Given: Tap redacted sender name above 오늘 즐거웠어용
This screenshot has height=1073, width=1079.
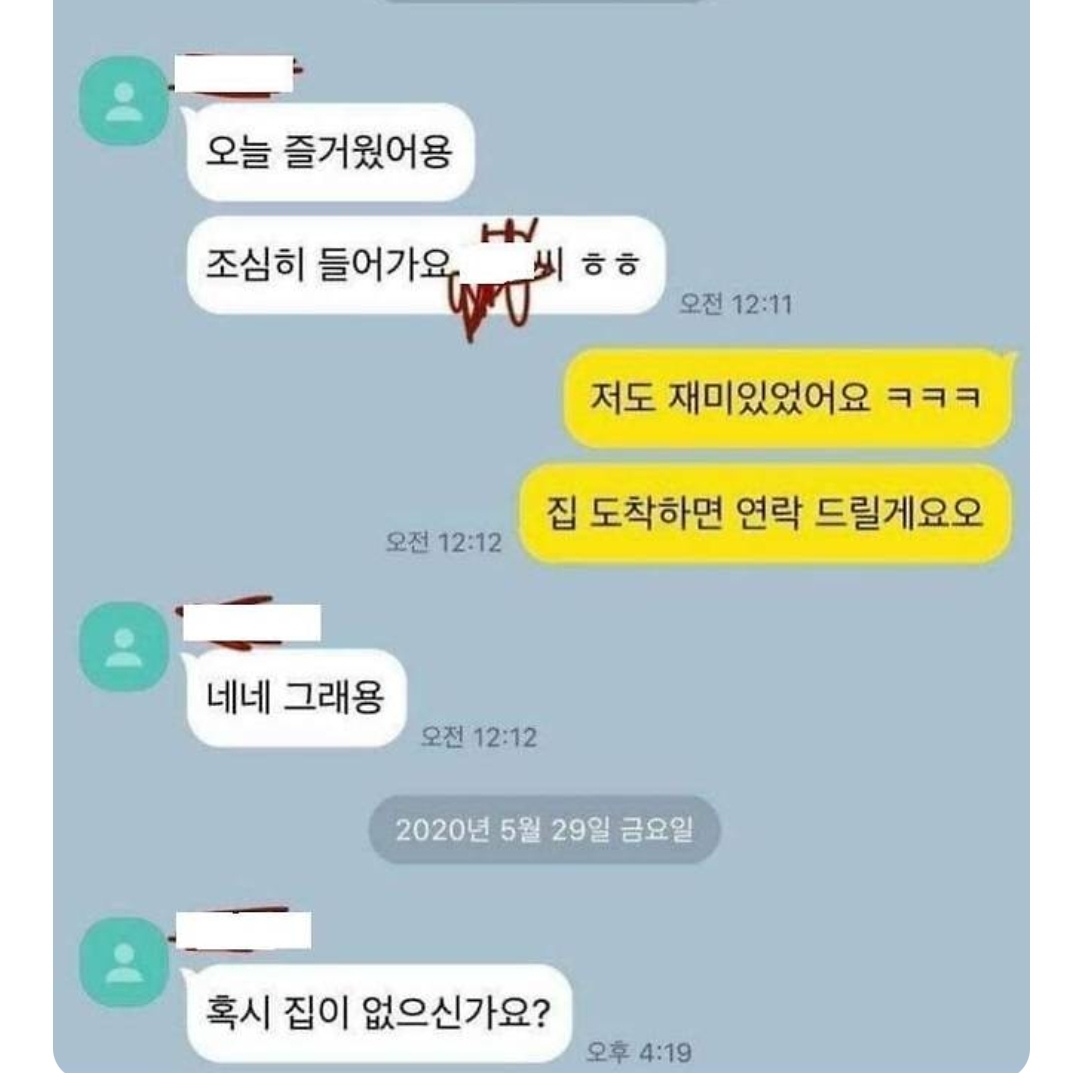Looking at the screenshot, I should coord(234,74).
